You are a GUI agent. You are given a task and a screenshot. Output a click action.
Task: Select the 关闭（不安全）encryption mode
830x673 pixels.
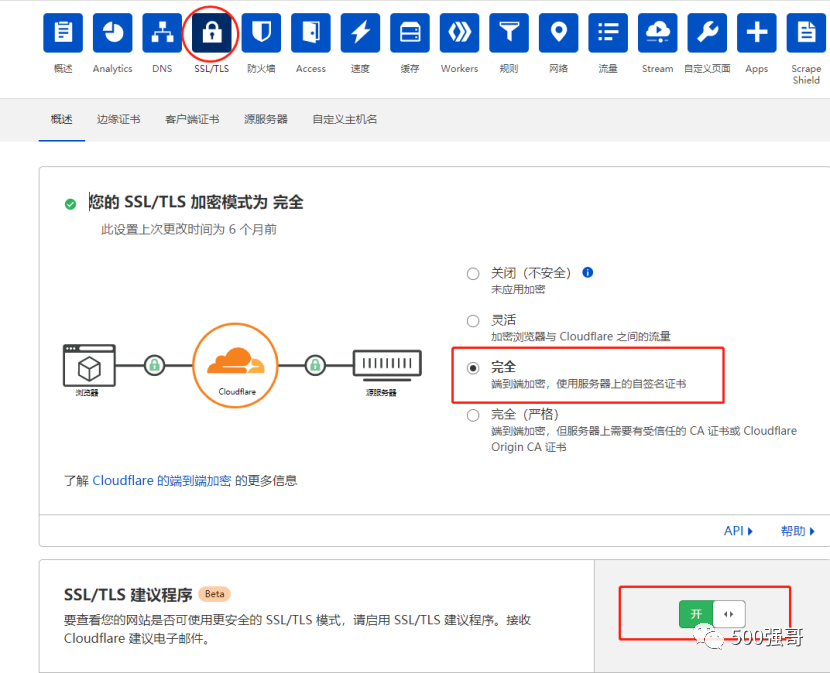pos(473,274)
